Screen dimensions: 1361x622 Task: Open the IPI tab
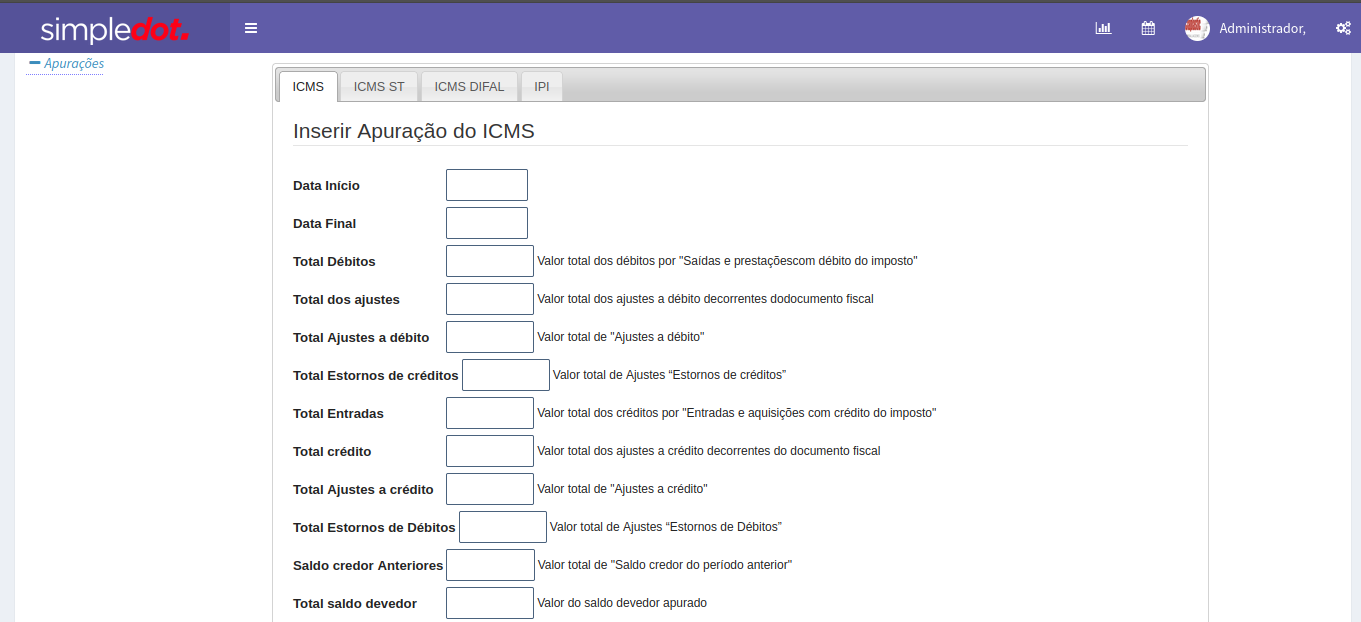541,87
